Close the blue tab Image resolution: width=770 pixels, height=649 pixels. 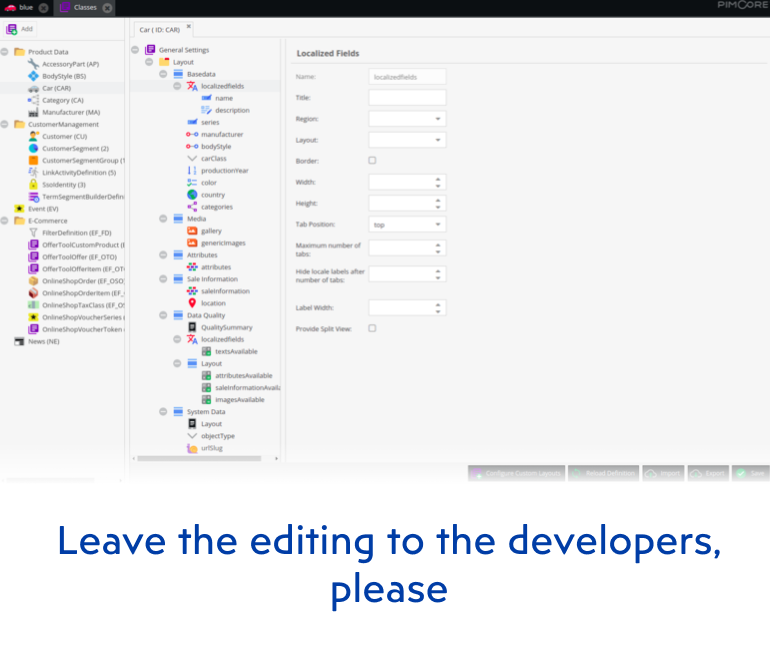point(44,8)
